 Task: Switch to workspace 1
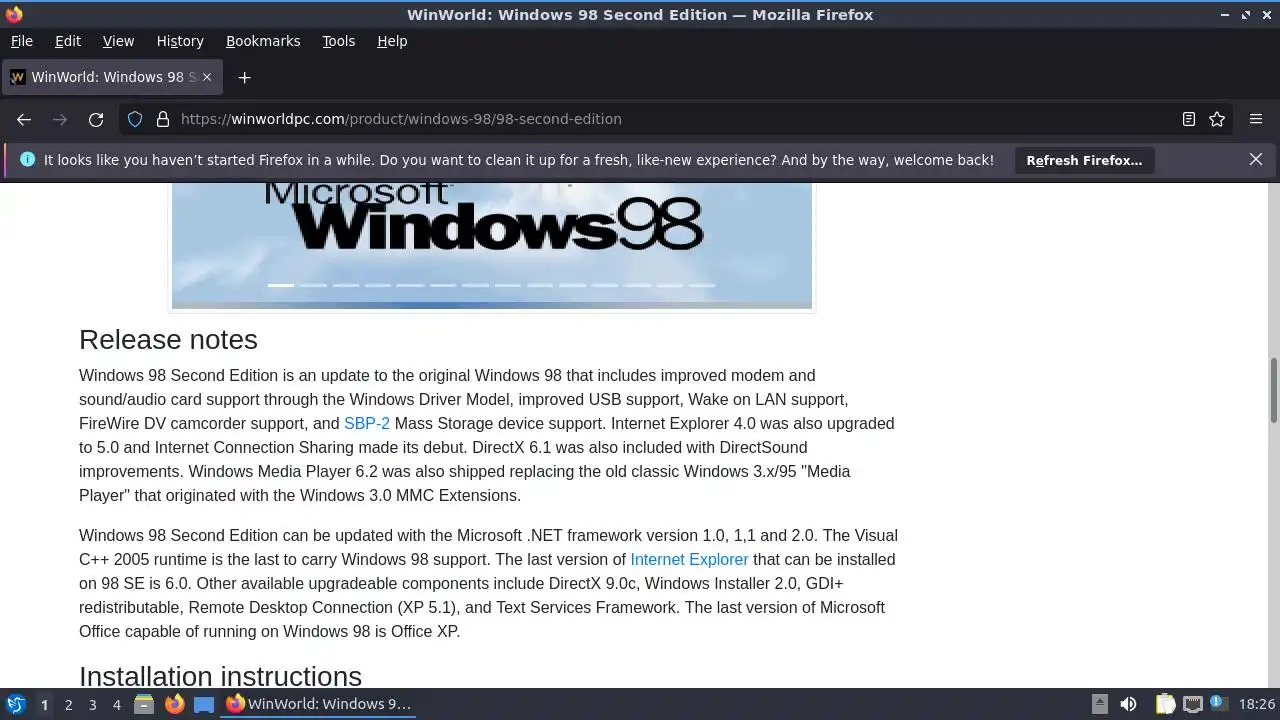[44, 704]
